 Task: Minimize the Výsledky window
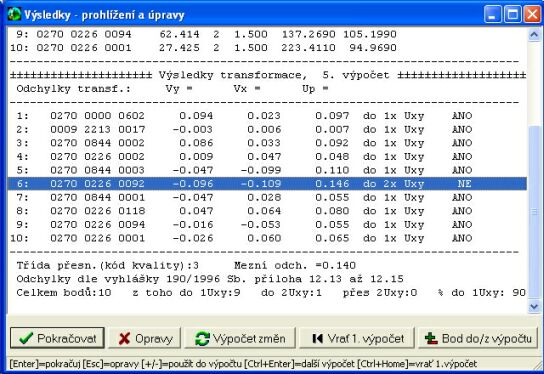(x=493, y=14)
